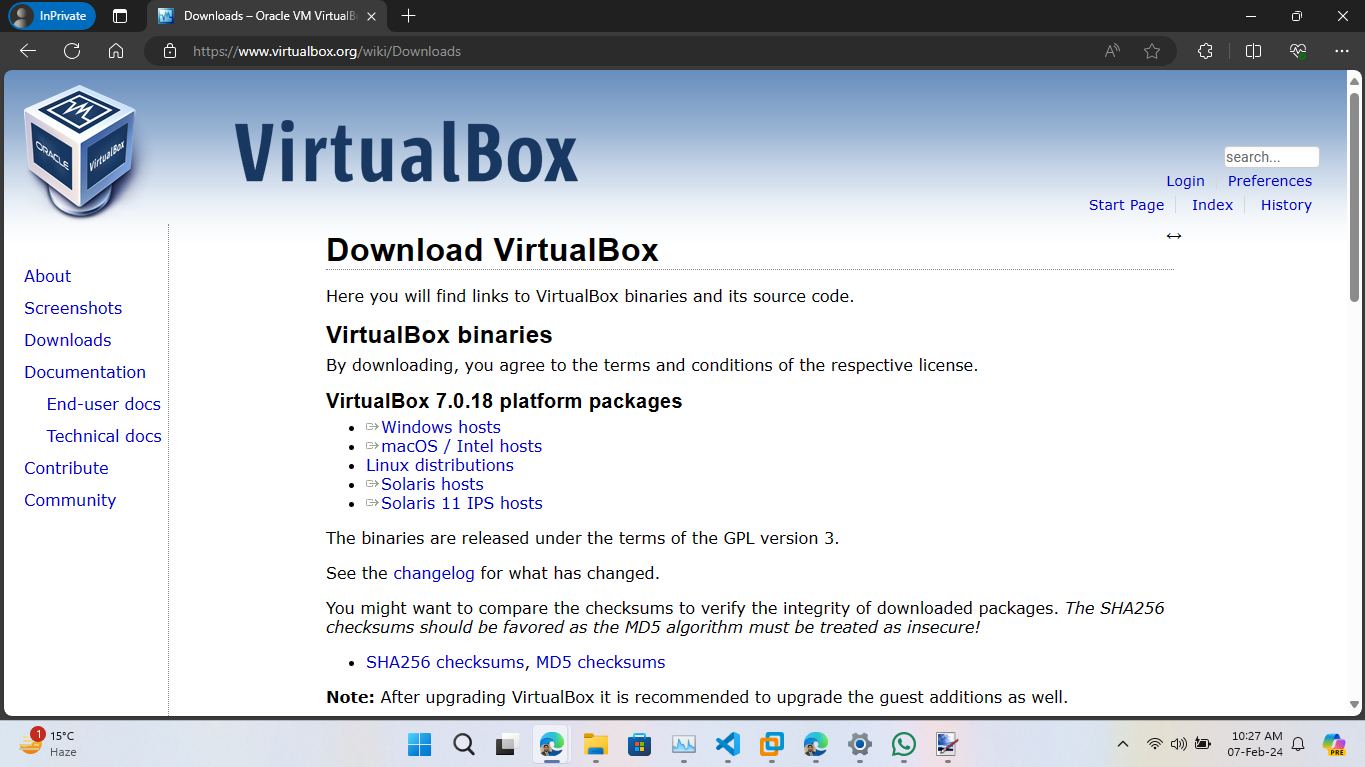Open the Preferences link
The width and height of the screenshot is (1365, 767).
[1270, 181]
